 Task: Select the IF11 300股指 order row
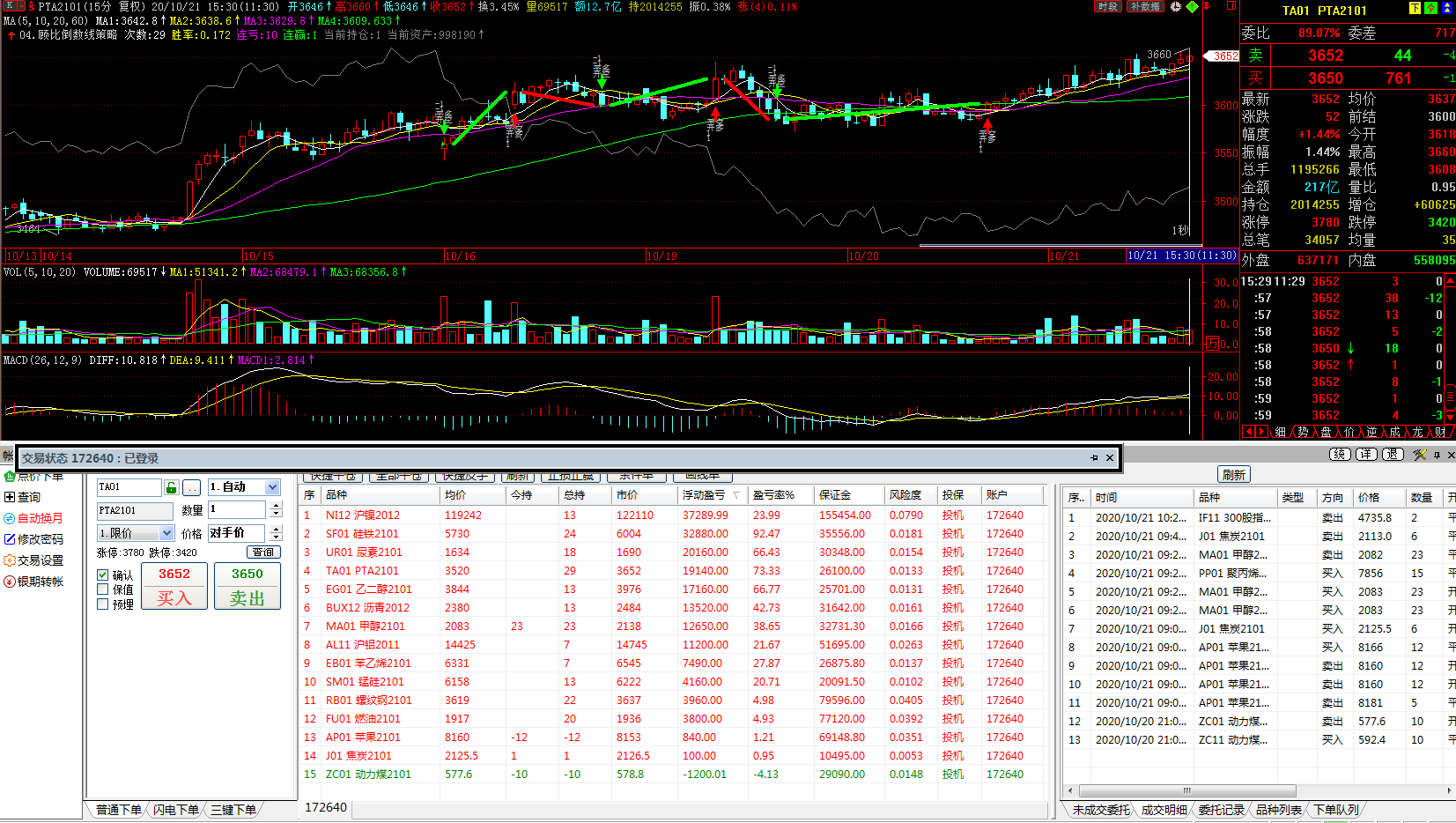(1260, 518)
